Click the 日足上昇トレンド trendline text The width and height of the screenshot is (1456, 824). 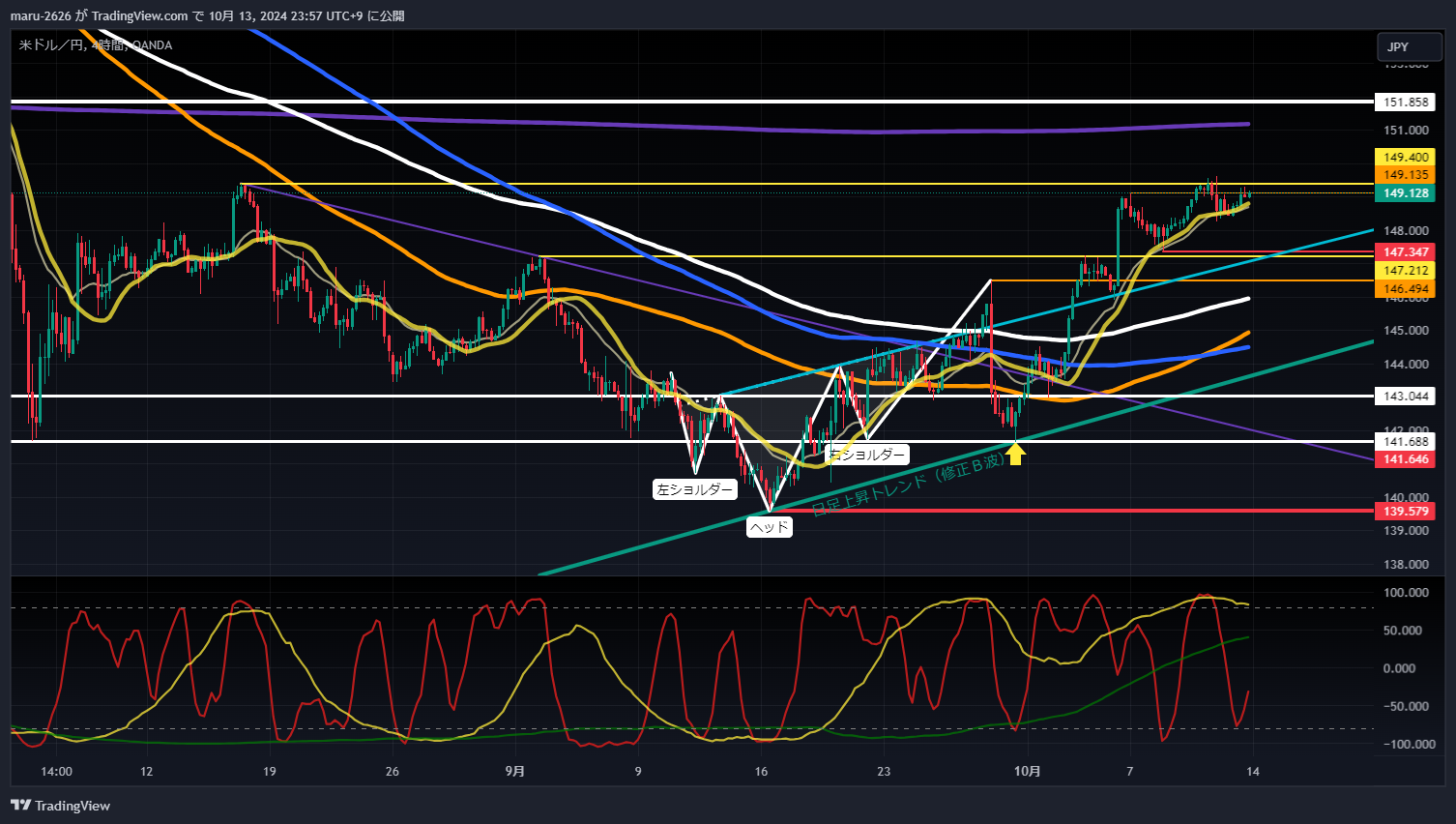(908, 485)
